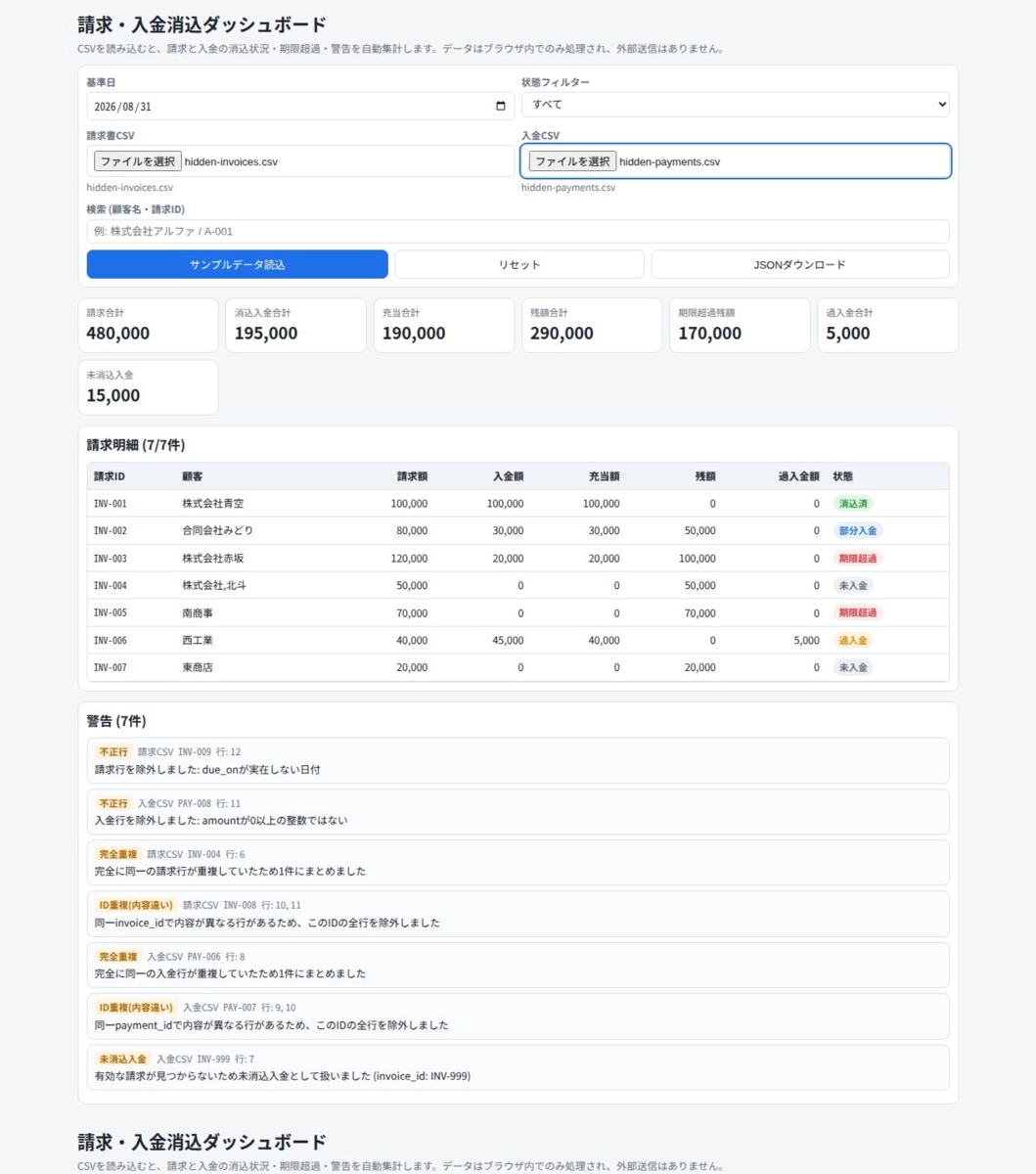Viewport: 1036px width, 1174px height.
Task: Click customer 株式会社,北斗
Action: pyautogui.click(x=214, y=586)
